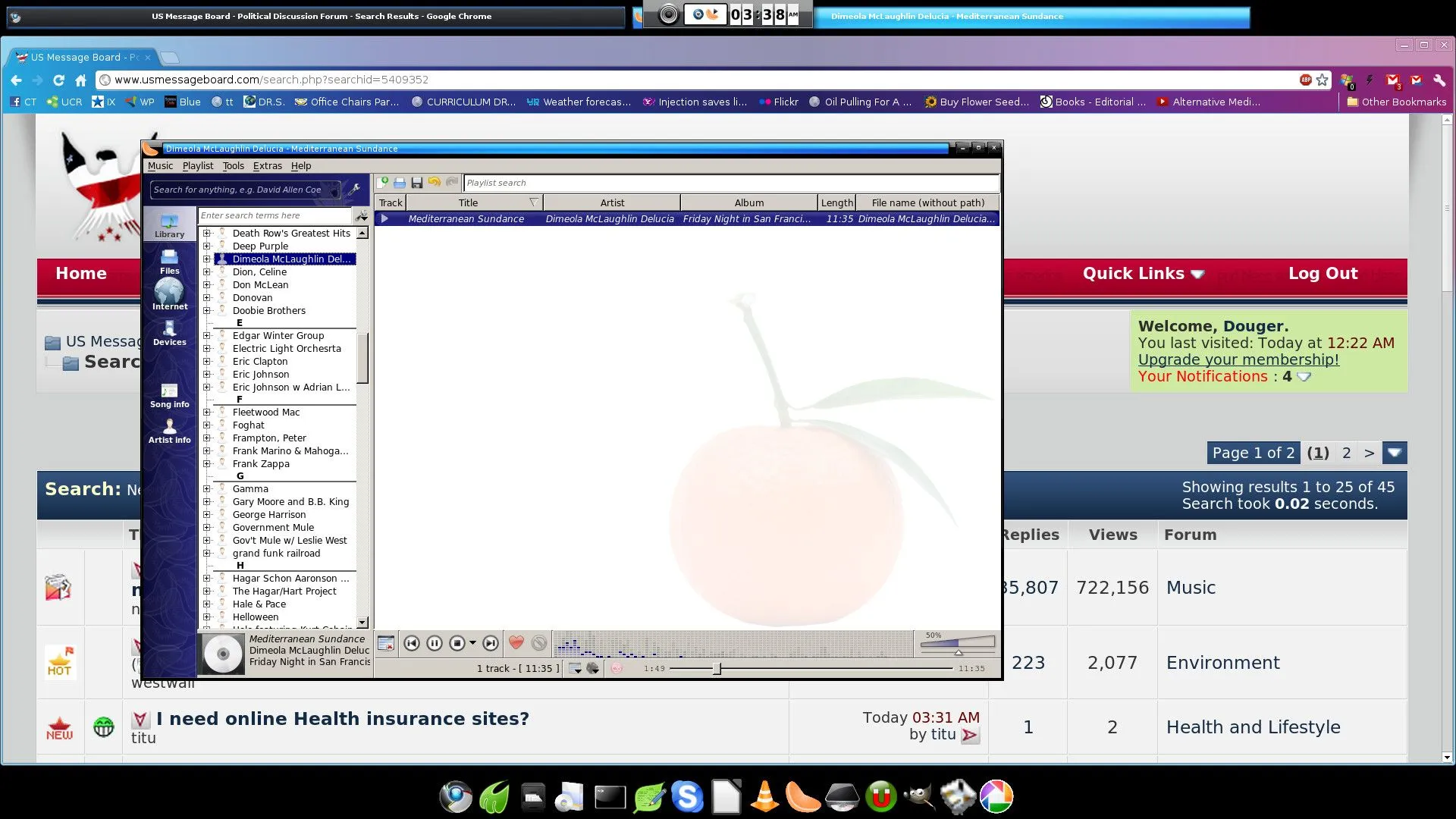Open the Extras menu

point(267,166)
